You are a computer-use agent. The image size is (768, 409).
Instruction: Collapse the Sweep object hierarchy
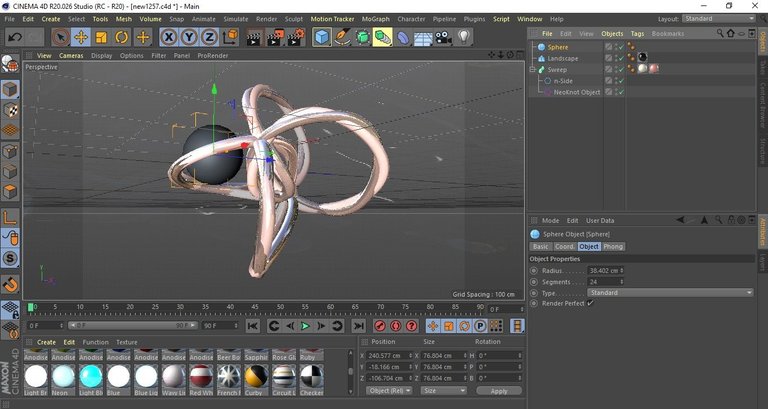click(x=532, y=70)
